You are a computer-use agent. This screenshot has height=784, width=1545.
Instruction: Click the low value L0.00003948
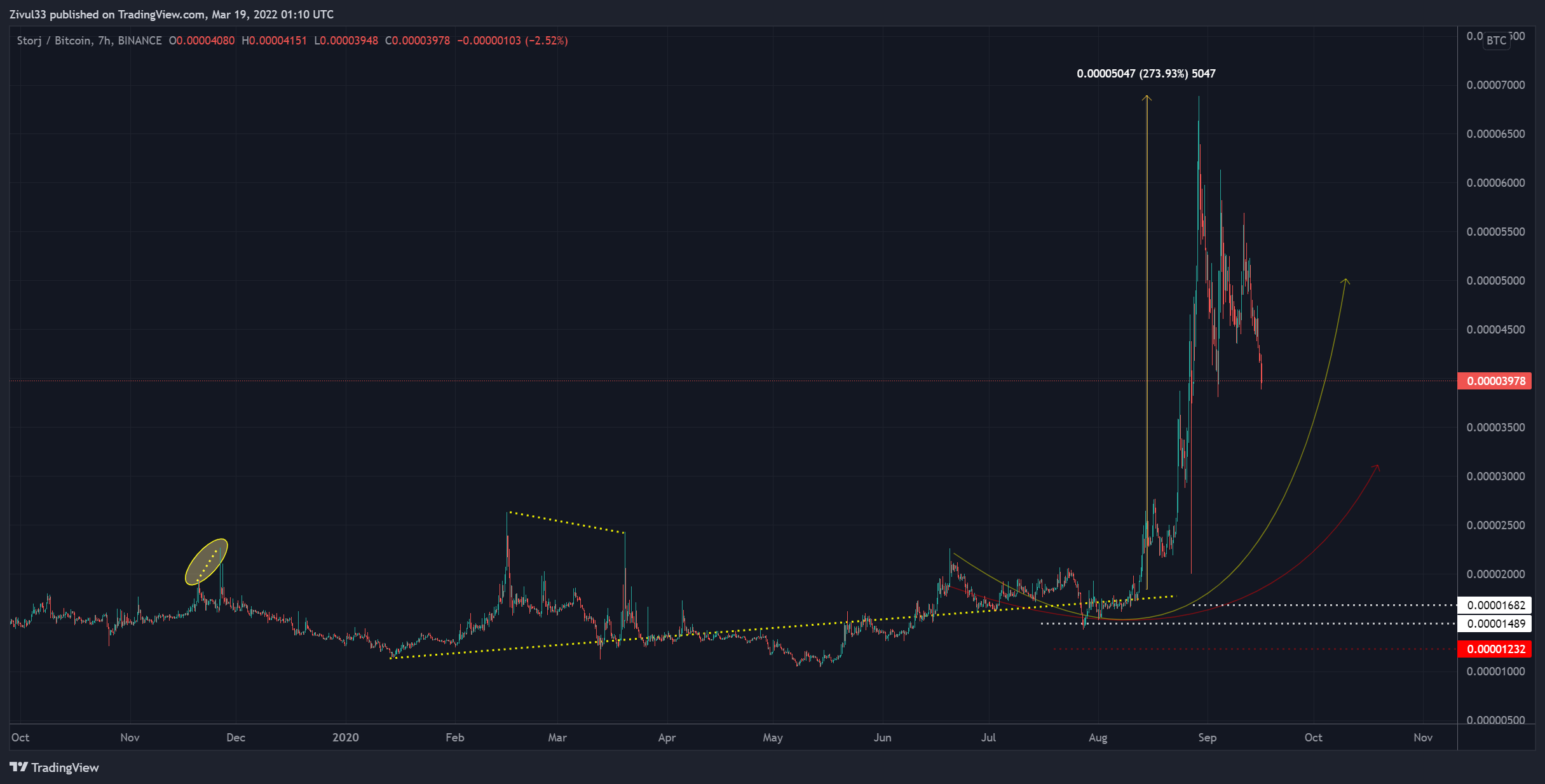[x=346, y=41]
